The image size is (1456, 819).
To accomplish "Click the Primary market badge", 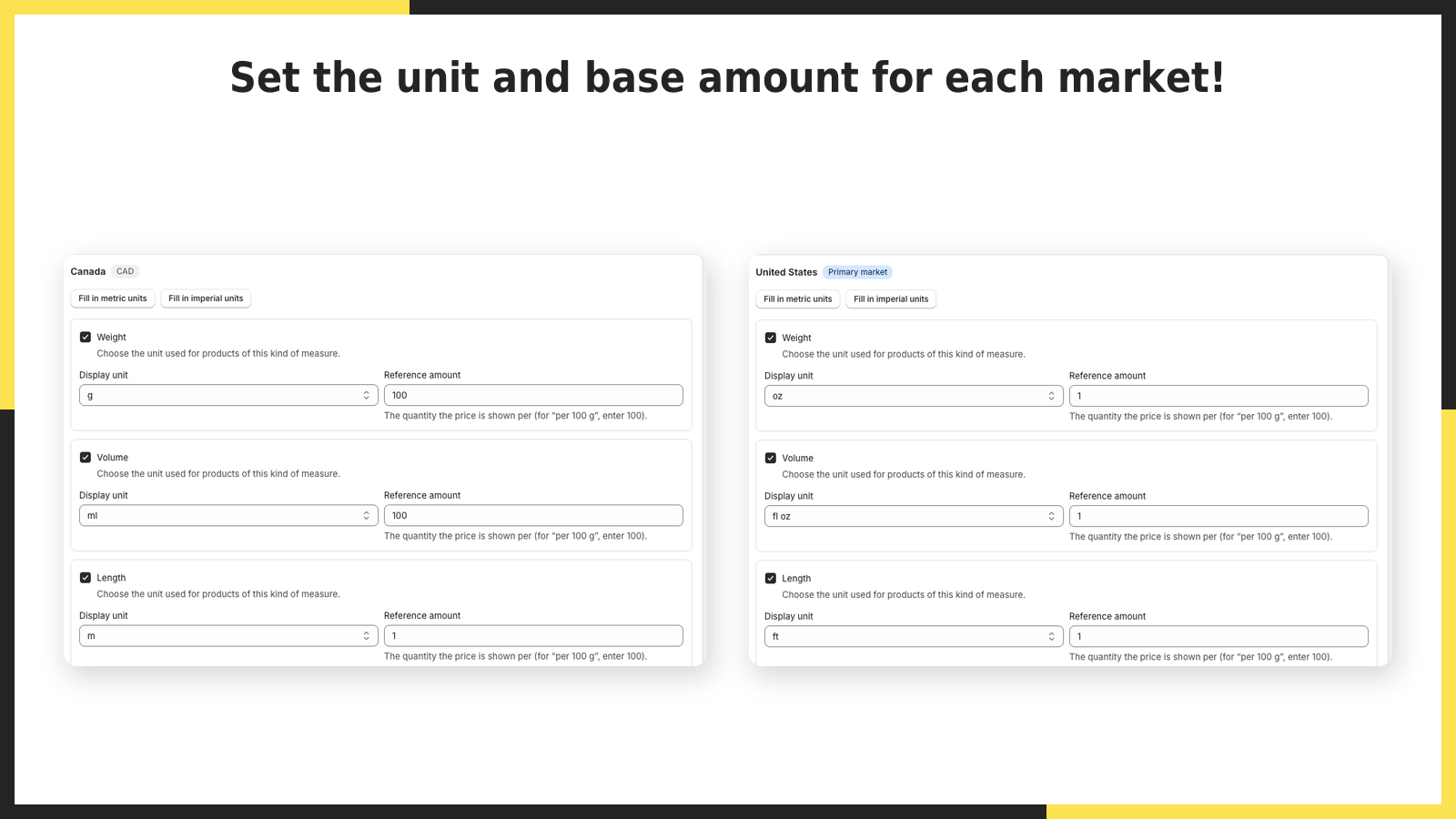I will [857, 272].
